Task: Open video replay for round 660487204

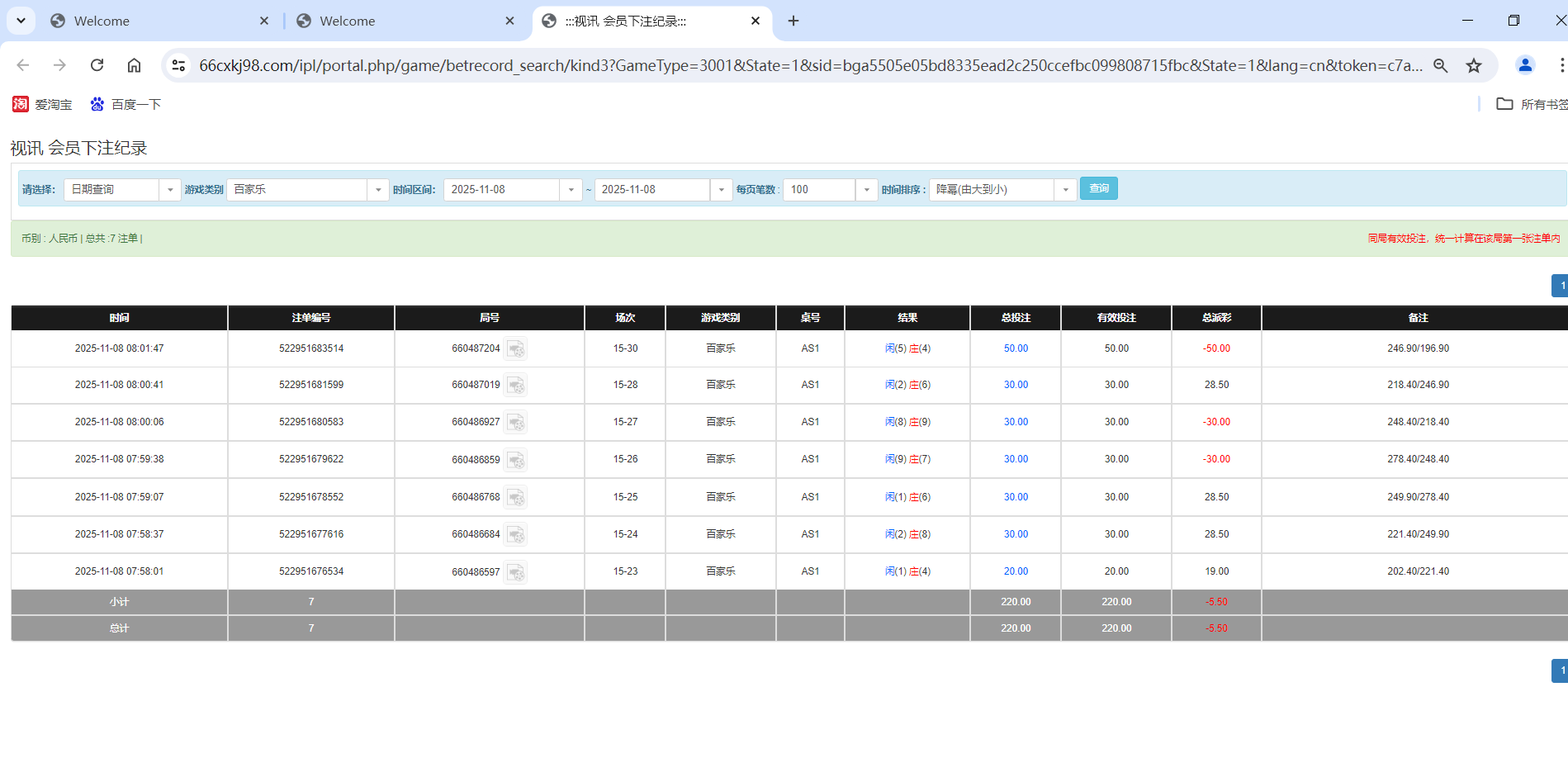Action: (x=517, y=348)
